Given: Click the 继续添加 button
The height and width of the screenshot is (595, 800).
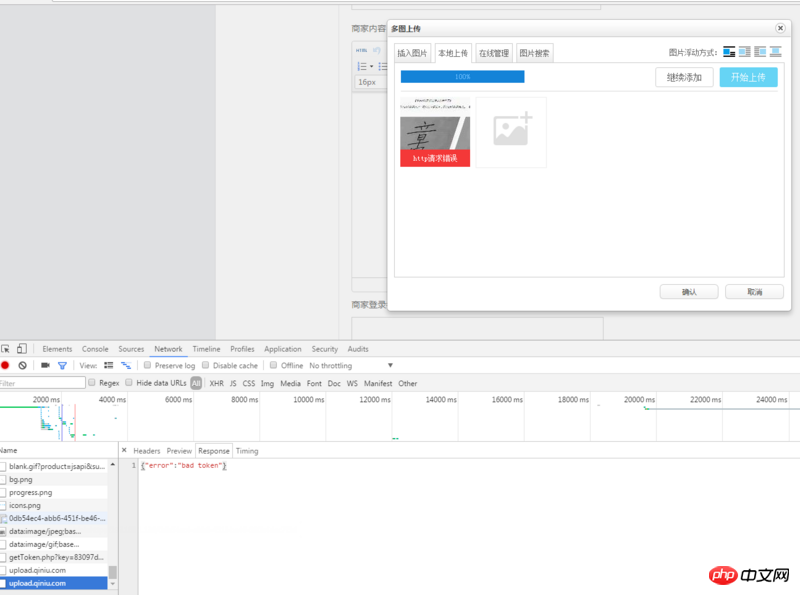Looking at the screenshot, I should [684, 77].
